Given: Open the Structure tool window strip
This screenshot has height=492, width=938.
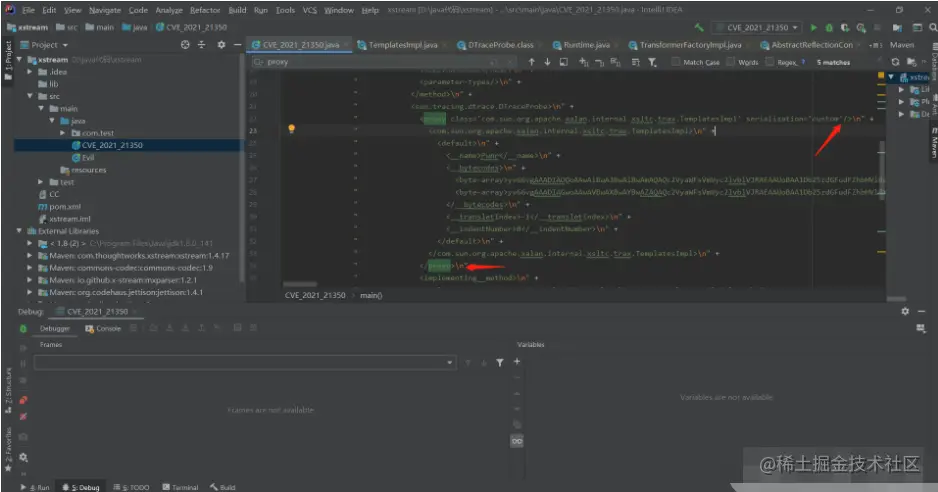Looking at the screenshot, I should (x=8, y=390).
